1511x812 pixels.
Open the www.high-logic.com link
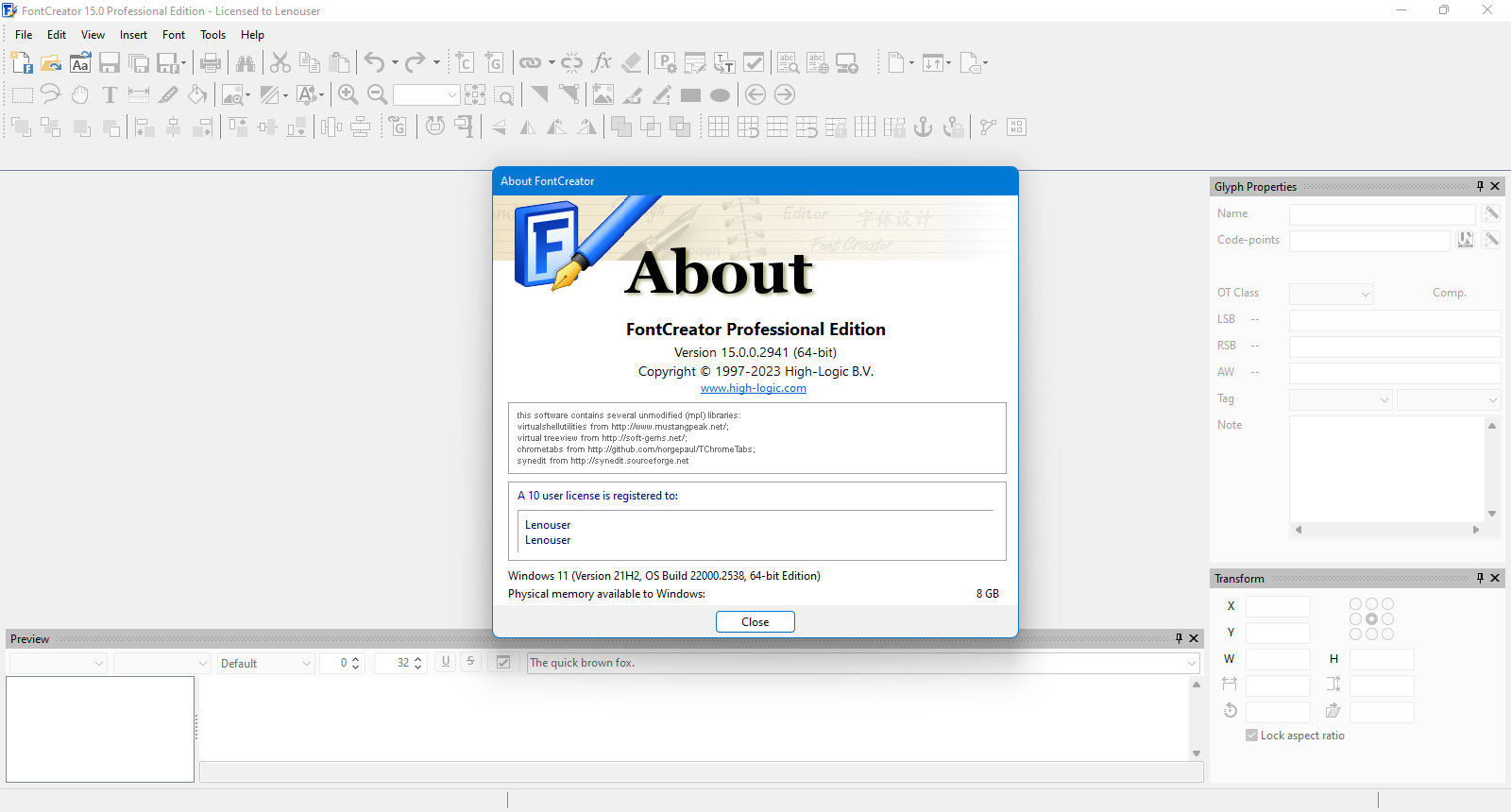754,388
